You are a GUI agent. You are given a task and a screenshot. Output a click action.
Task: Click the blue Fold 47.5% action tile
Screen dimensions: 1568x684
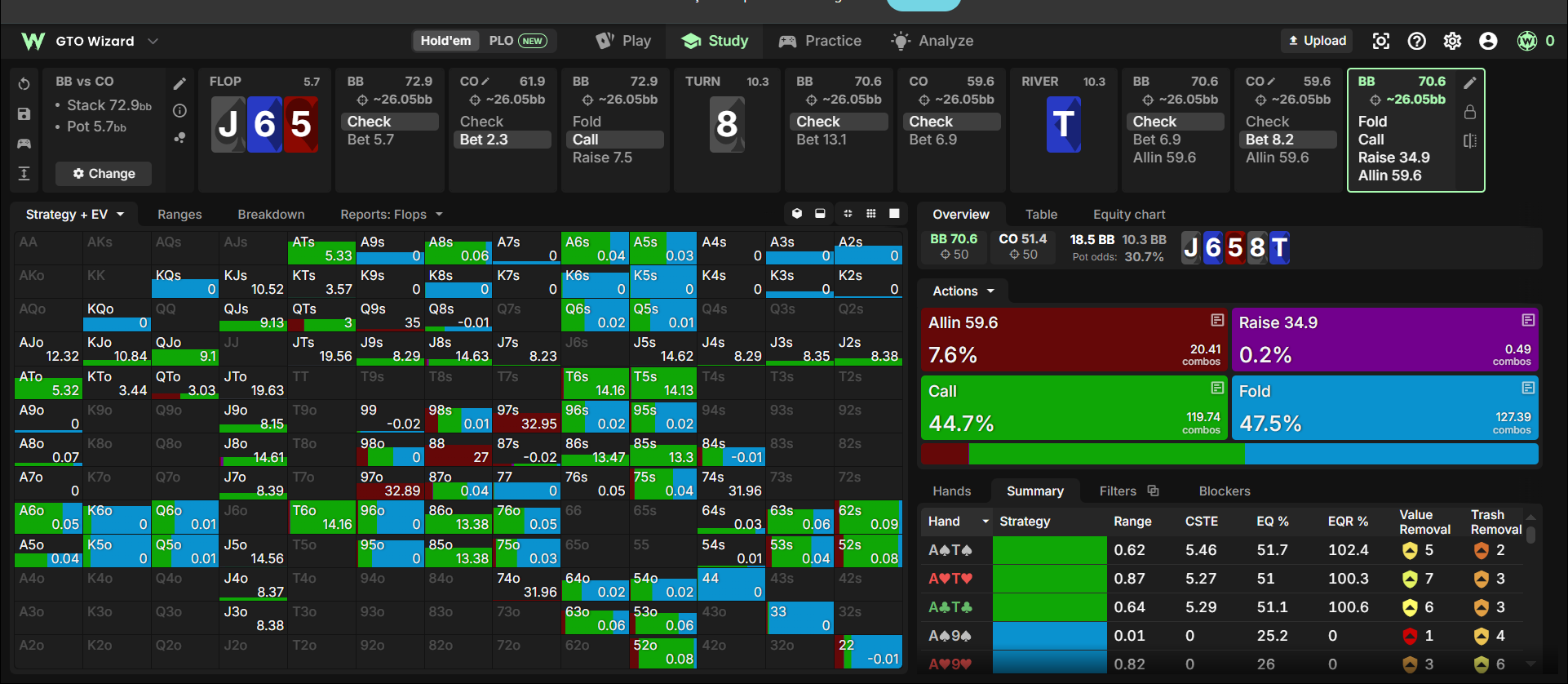[1384, 407]
